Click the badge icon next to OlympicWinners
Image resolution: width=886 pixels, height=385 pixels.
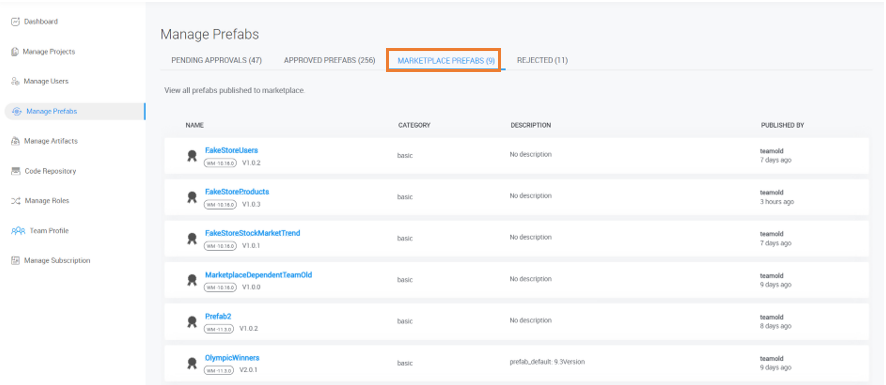click(192, 364)
